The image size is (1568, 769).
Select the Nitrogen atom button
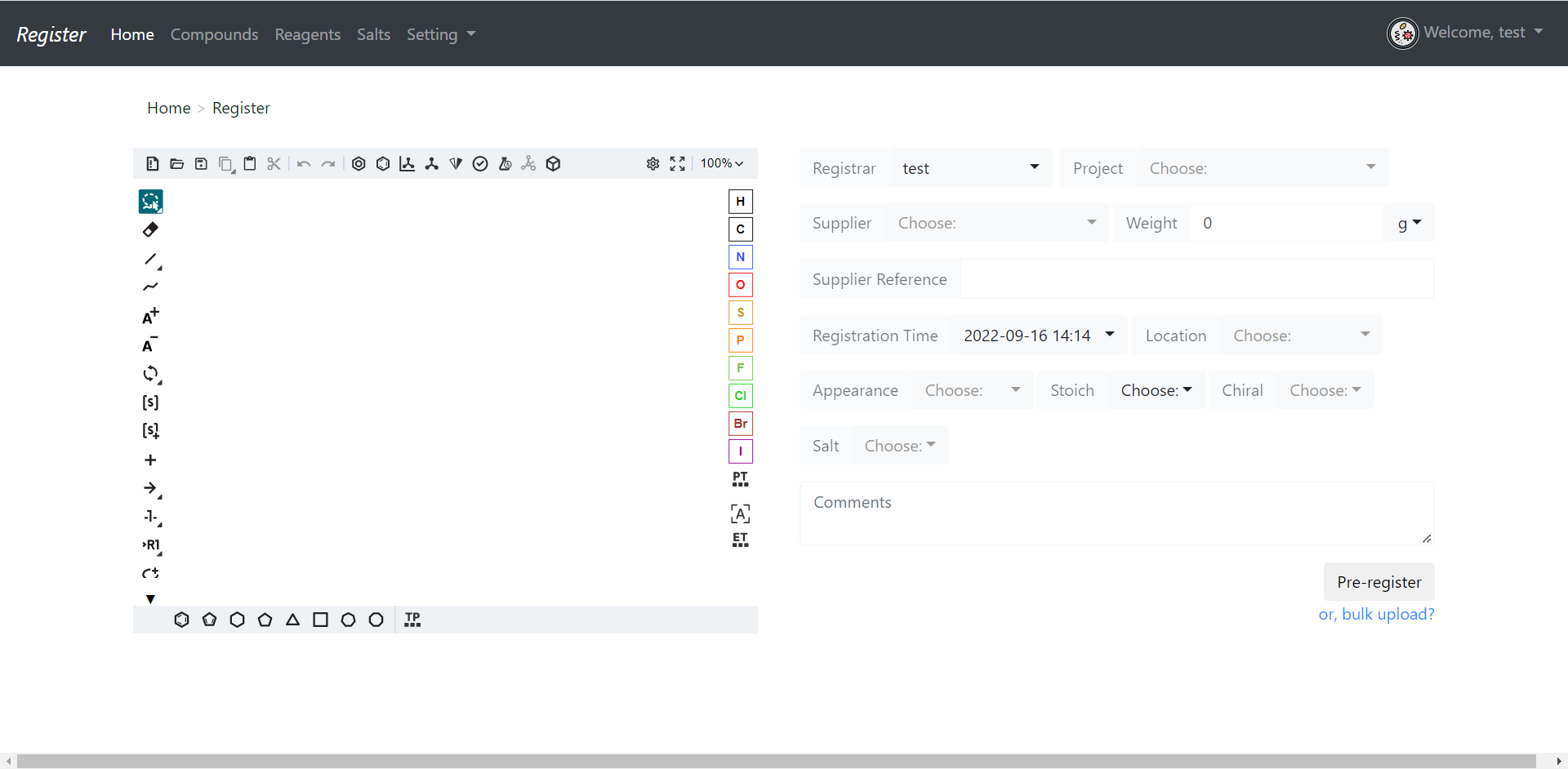pos(740,257)
